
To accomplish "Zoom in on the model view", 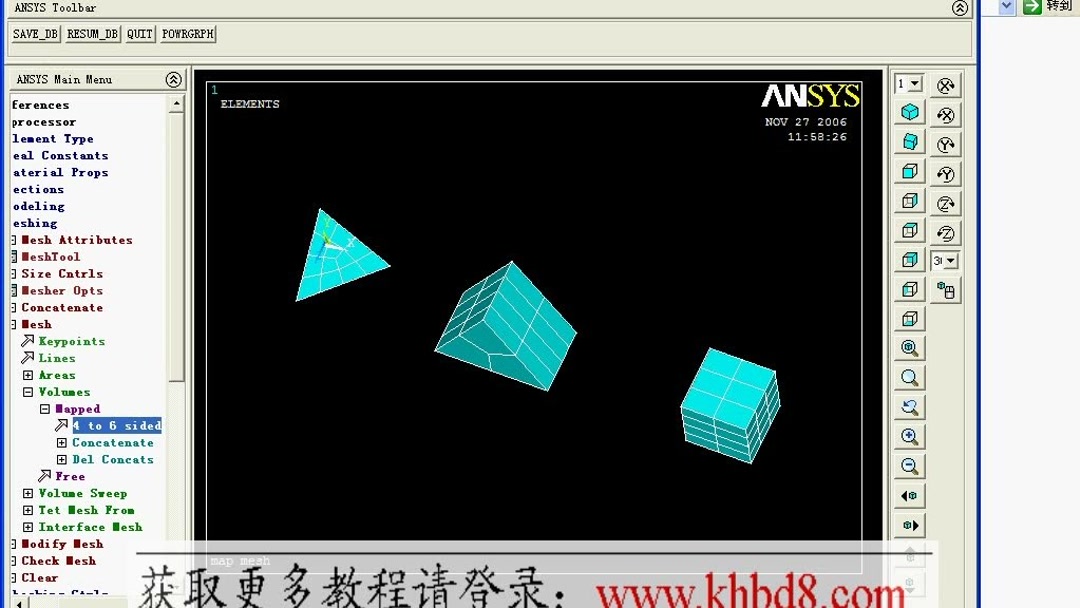I will click(x=909, y=436).
